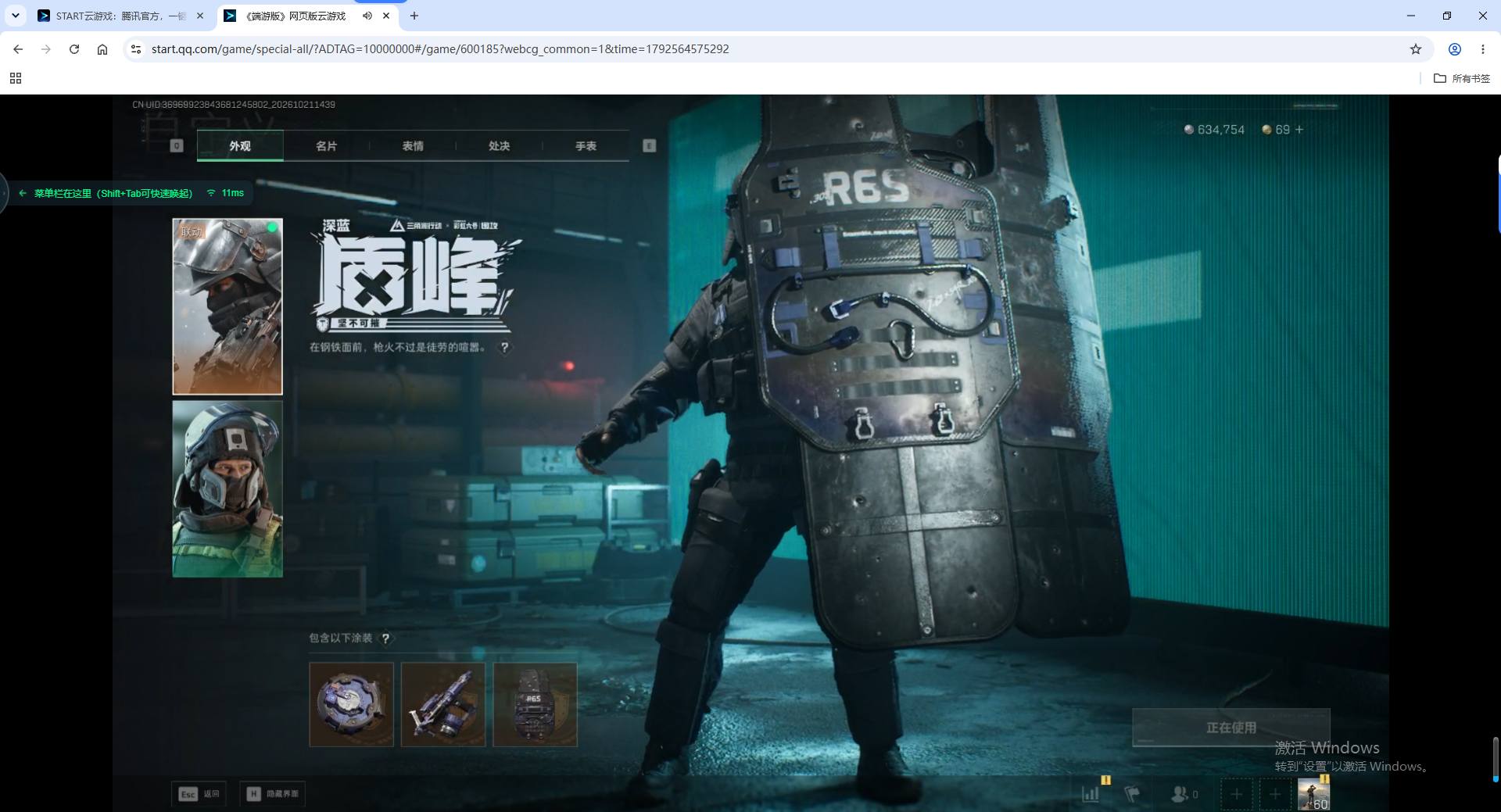Open the friends list icon showing 0

1184,794
